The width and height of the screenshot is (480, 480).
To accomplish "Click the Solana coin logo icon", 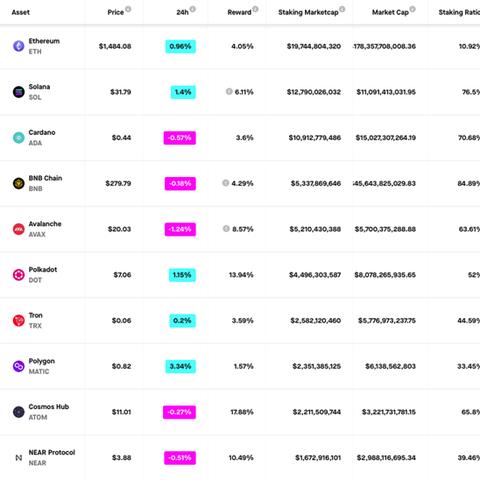I will pos(19,92).
